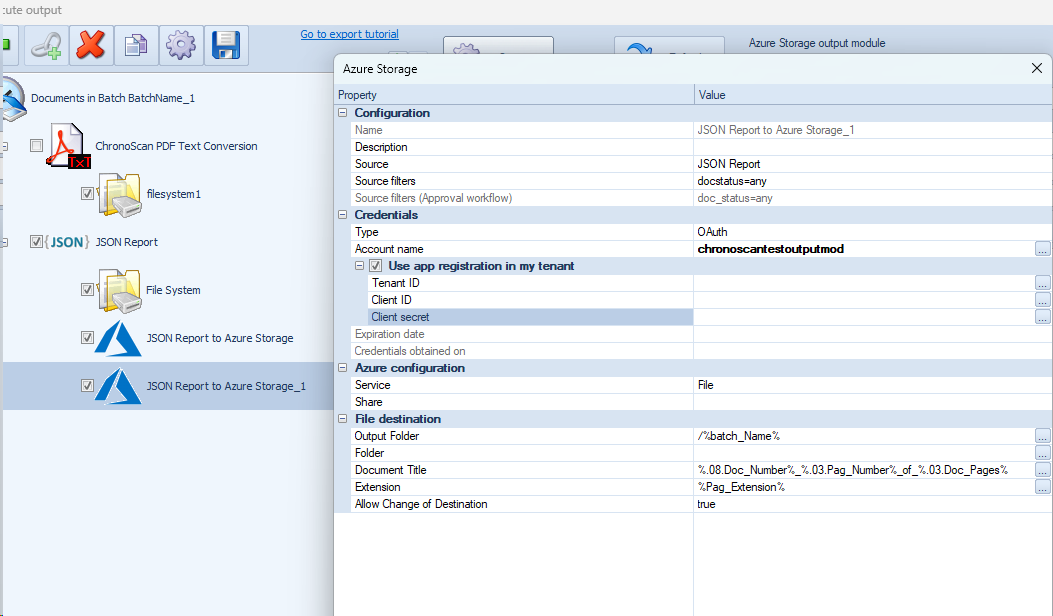Click the copy documents toolbar icon
This screenshot has height=616, width=1053.
(136, 46)
